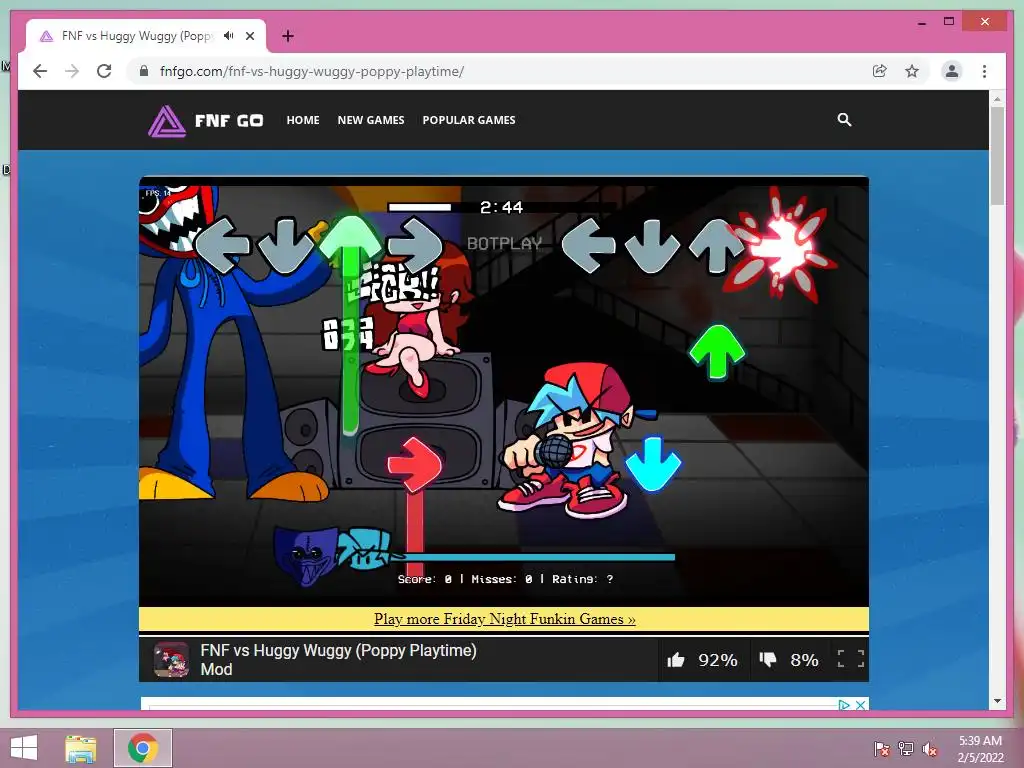The width and height of the screenshot is (1024, 768).
Task: Click the opponent's glowing green up arrow
Action: click(350, 241)
